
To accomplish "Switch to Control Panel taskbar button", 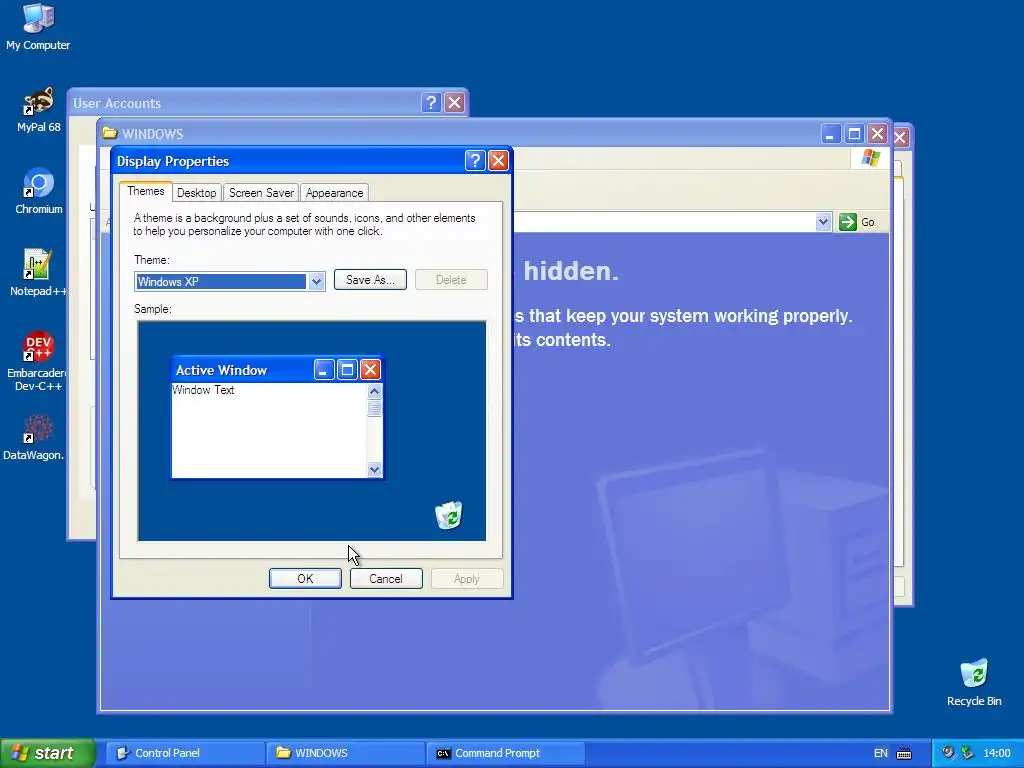I will tap(185, 753).
